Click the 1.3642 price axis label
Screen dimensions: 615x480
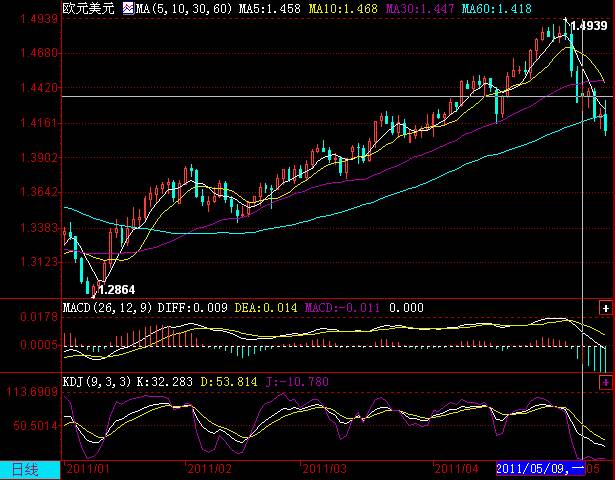pyautogui.click(x=39, y=192)
